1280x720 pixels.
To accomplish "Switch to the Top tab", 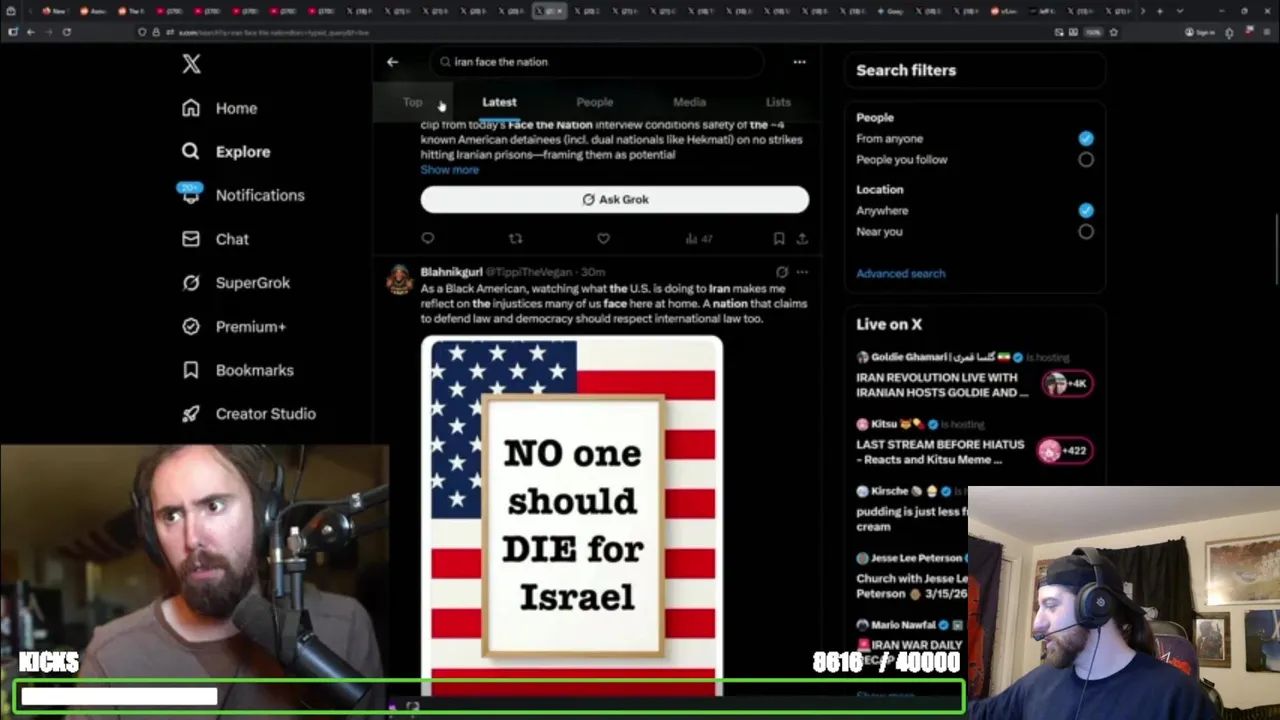I will pyautogui.click(x=412, y=102).
